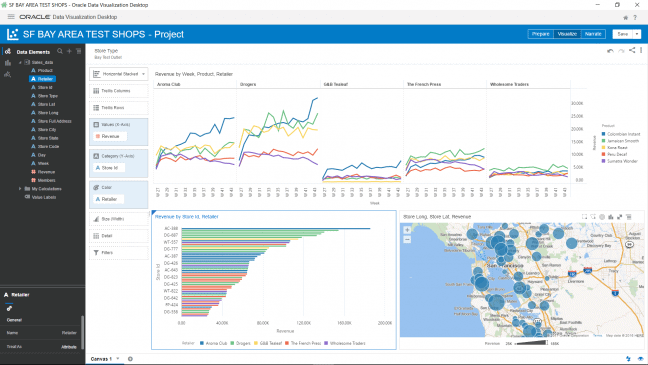Select Revenue in Values (X-Axis)
The image size is (648, 365).
tap(110, 136)
